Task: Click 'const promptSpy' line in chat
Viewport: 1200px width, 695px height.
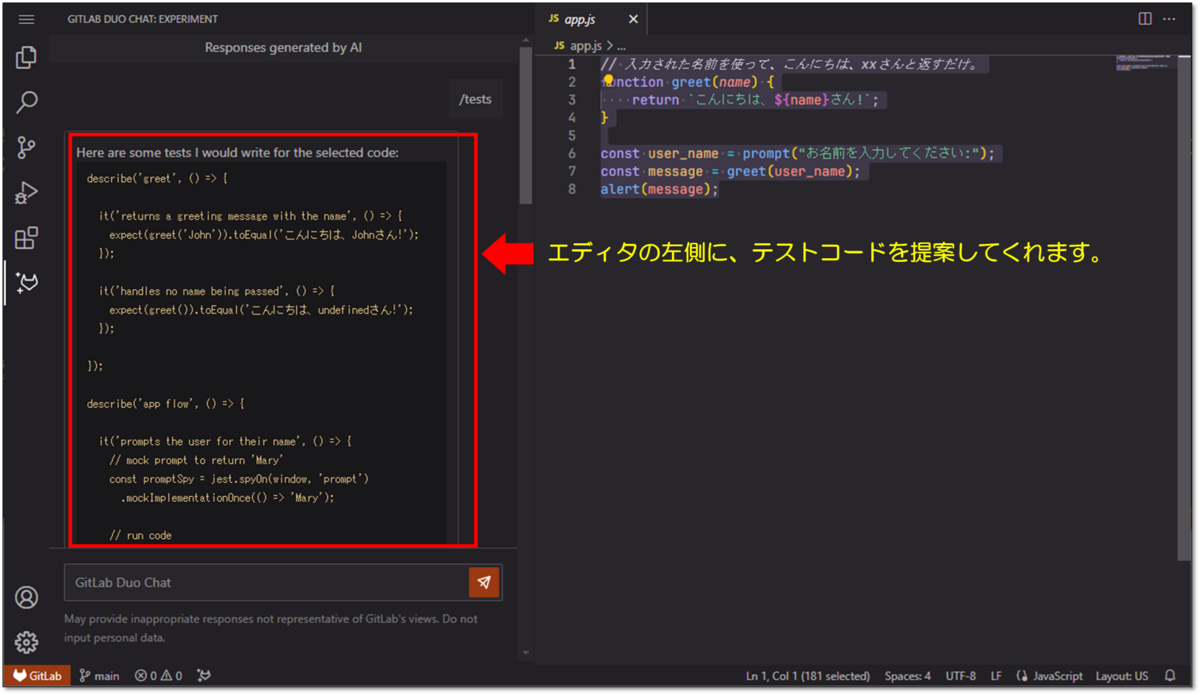Action: [239, 479]
